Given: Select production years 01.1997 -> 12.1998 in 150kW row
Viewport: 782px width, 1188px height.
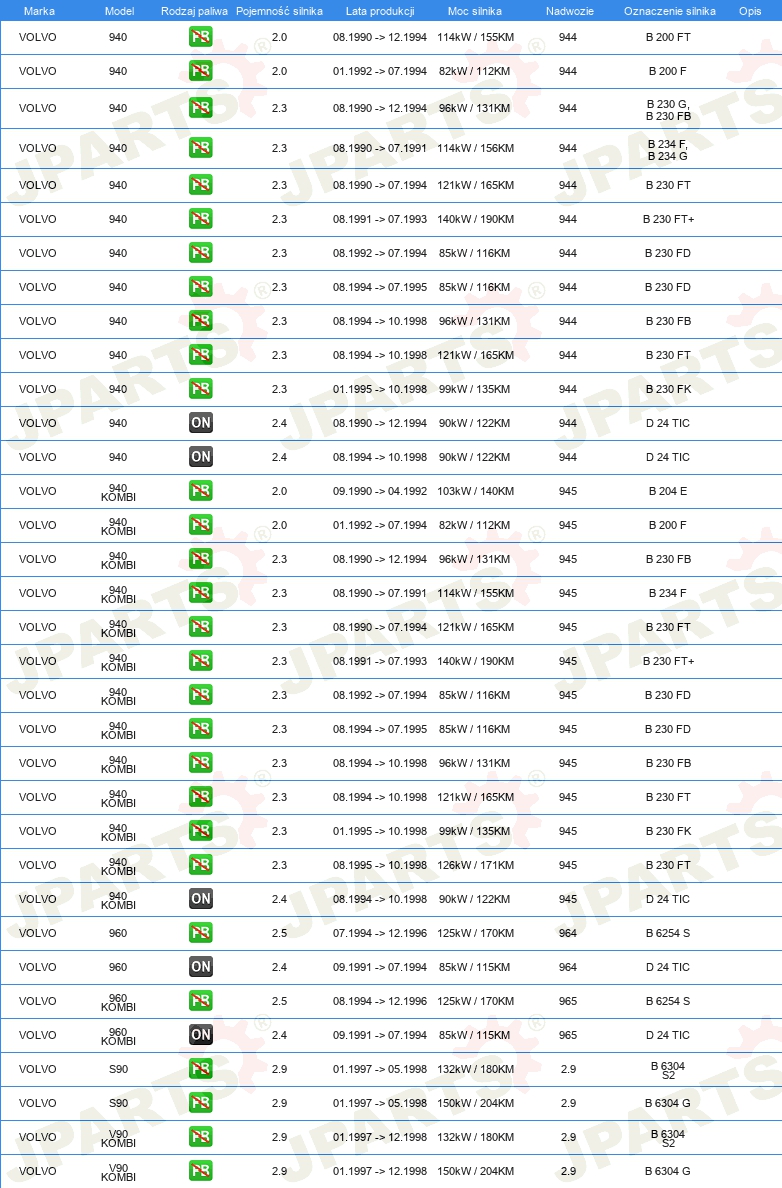Looking at the screenshot, I should (380, 1171).
